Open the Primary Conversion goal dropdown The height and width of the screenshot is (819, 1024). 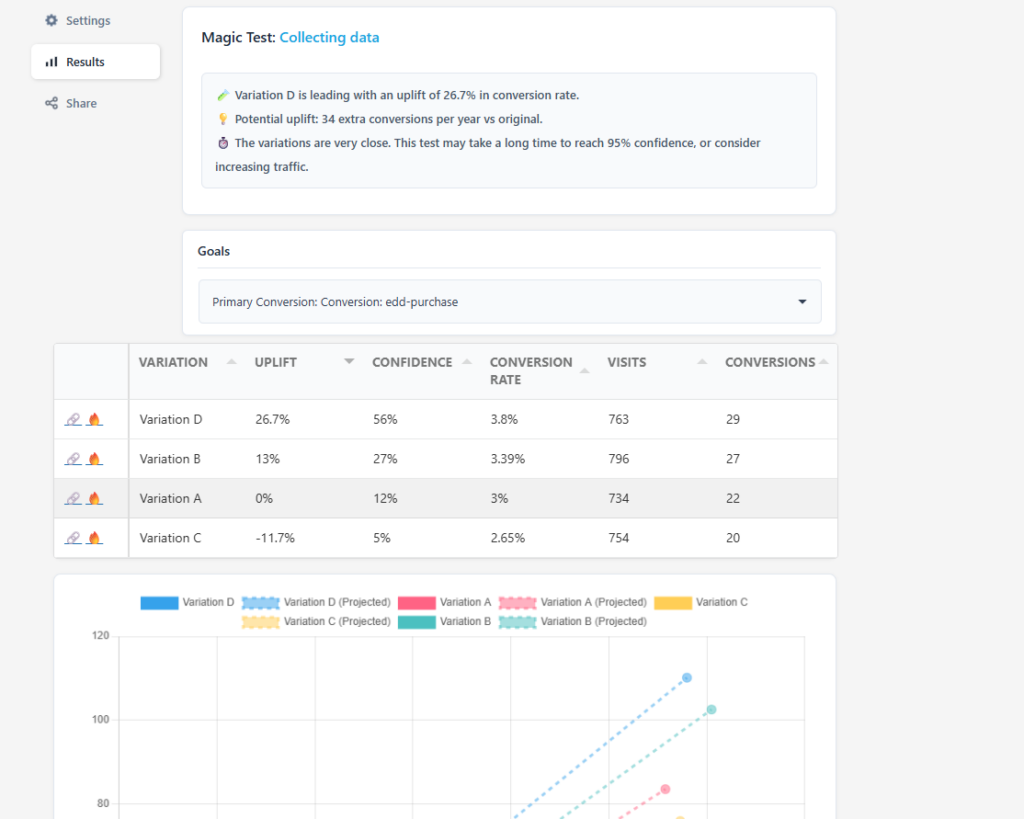803,301
